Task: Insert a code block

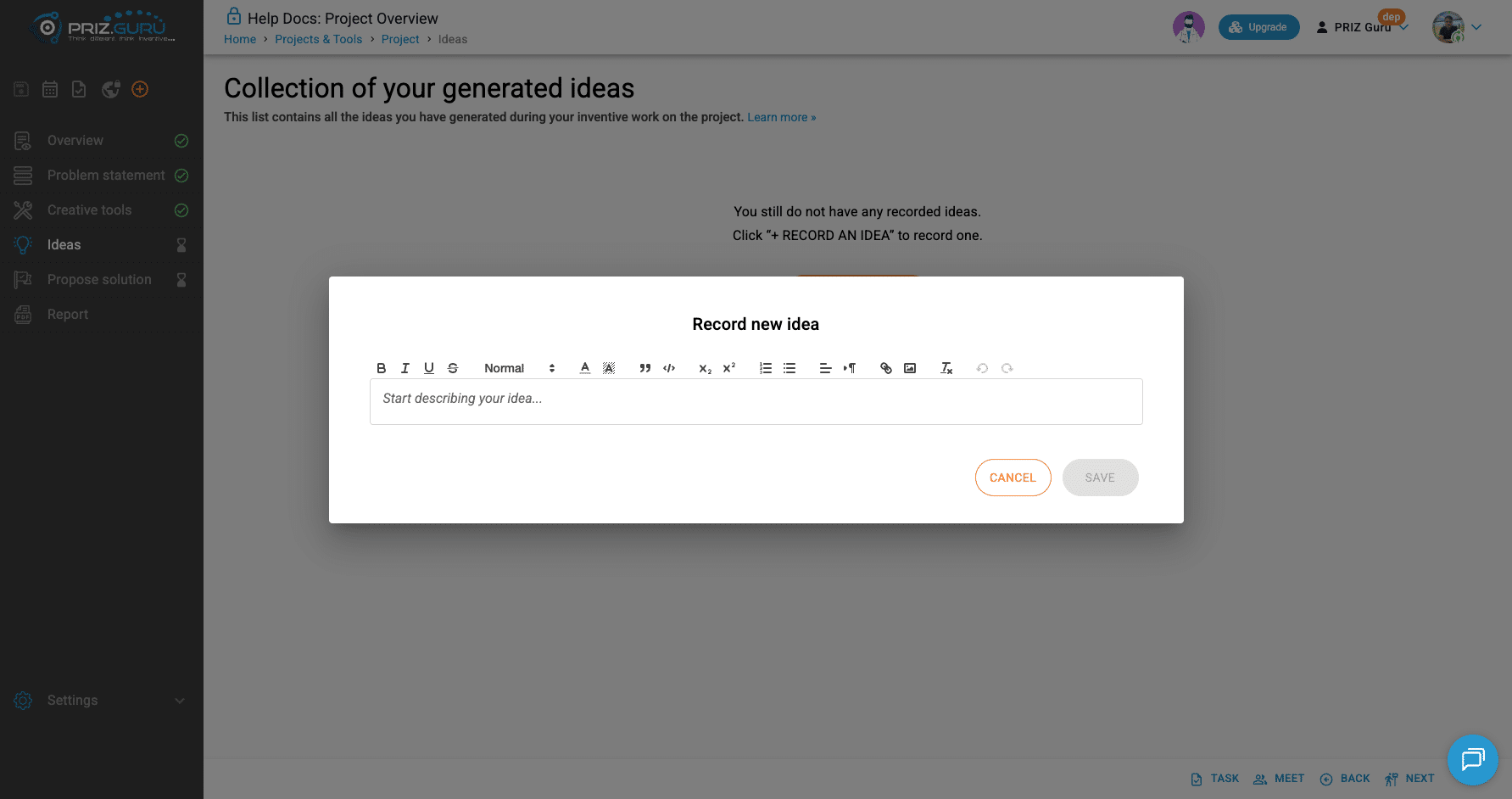Action: (x=669, y=368)
